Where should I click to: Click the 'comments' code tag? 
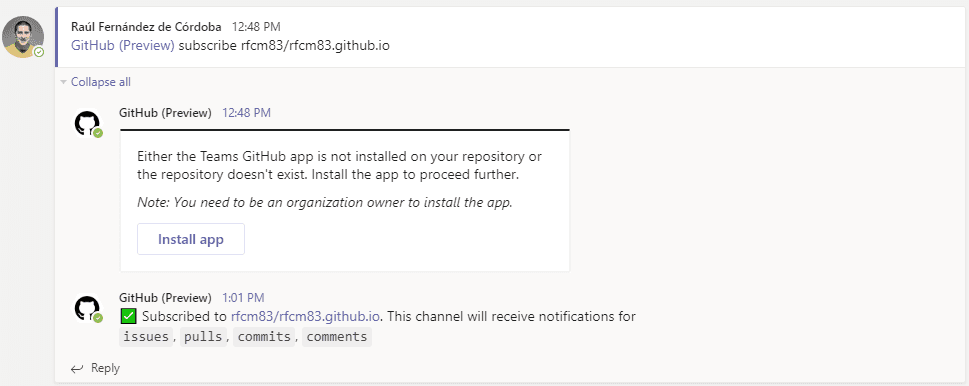(337, 337)
